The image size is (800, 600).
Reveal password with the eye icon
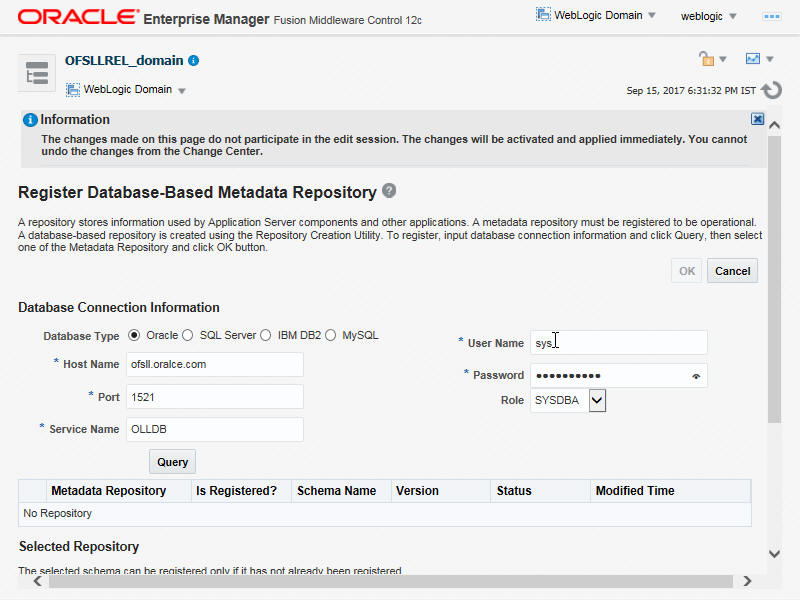coord(696,376)
